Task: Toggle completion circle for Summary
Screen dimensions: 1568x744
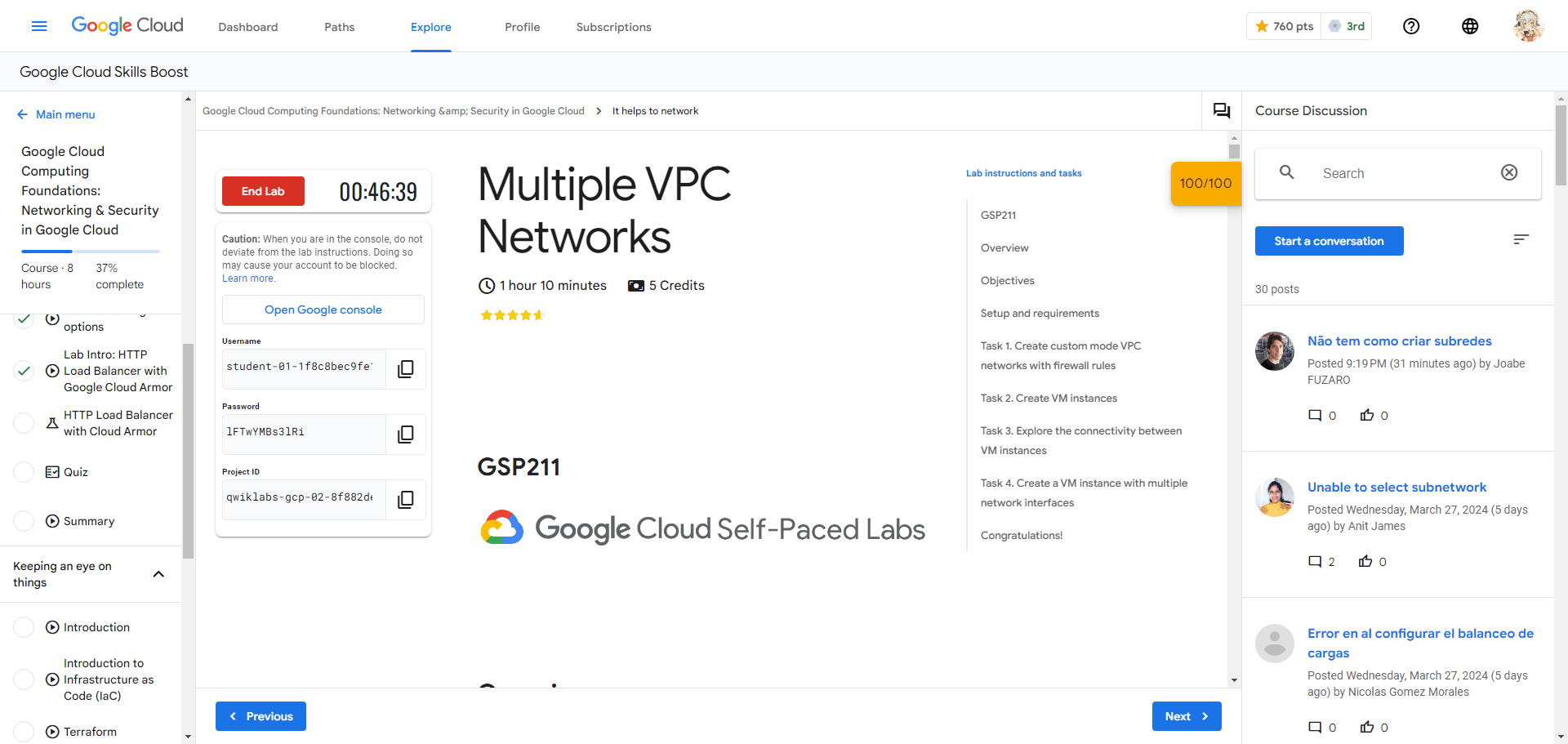Action: (24, 521)
